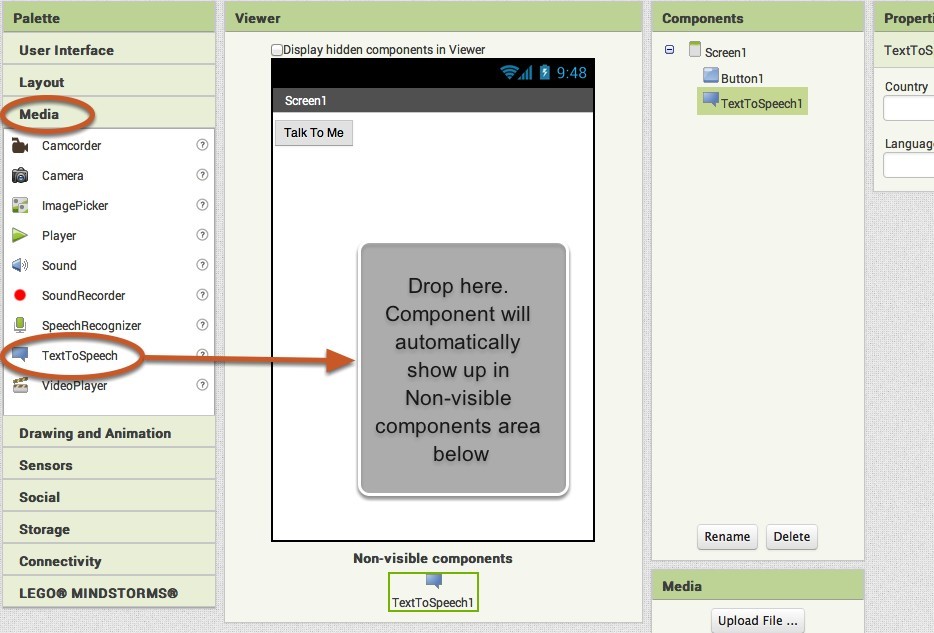Click the SpeechRecognizer microphone icon
934x633 pixels.
click(x=20, y=325)
